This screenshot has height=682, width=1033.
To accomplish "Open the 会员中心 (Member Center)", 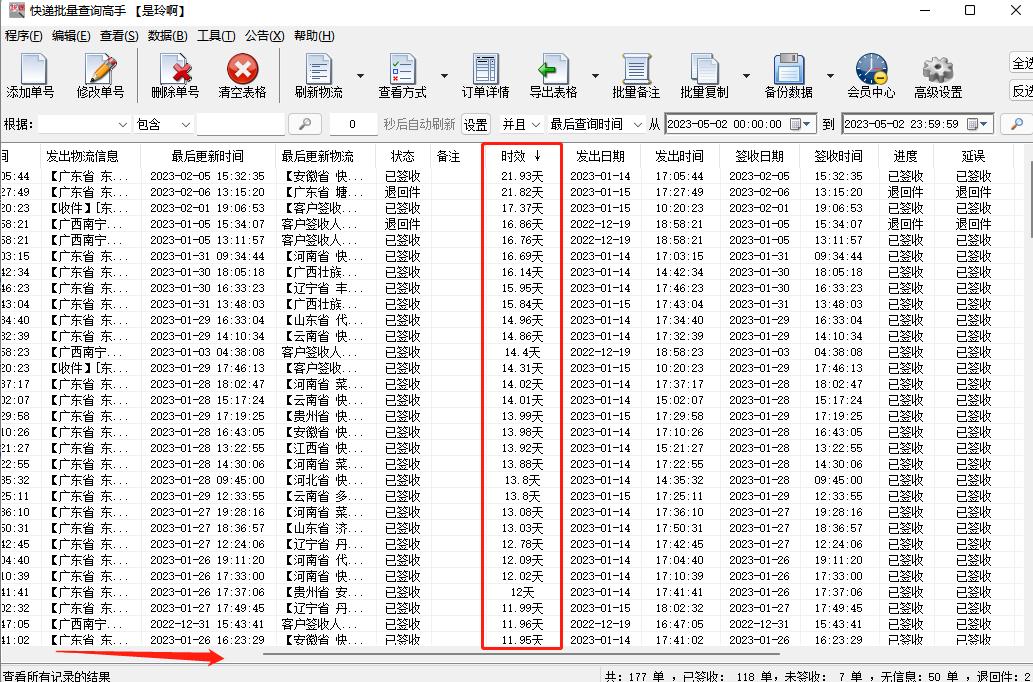I will click(x=871, y=75).
